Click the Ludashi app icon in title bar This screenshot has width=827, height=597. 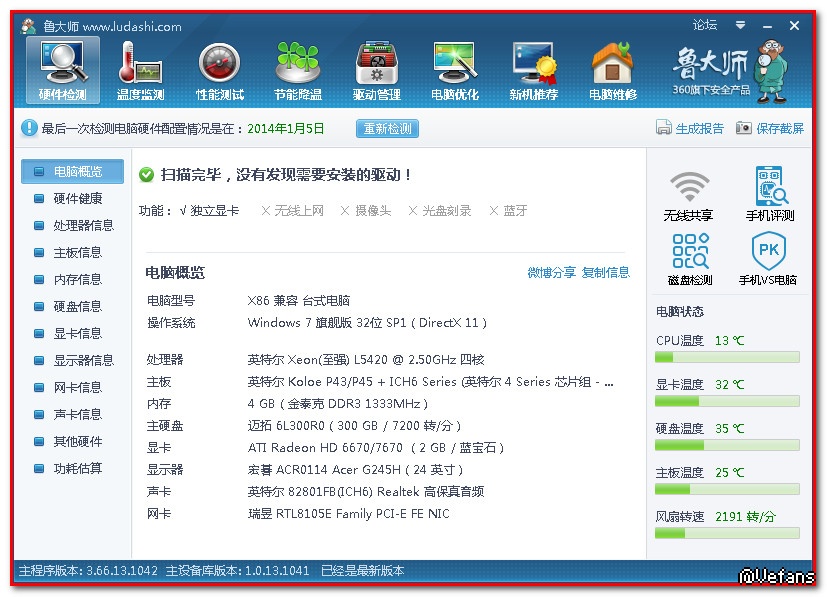(x=28, y=26)
